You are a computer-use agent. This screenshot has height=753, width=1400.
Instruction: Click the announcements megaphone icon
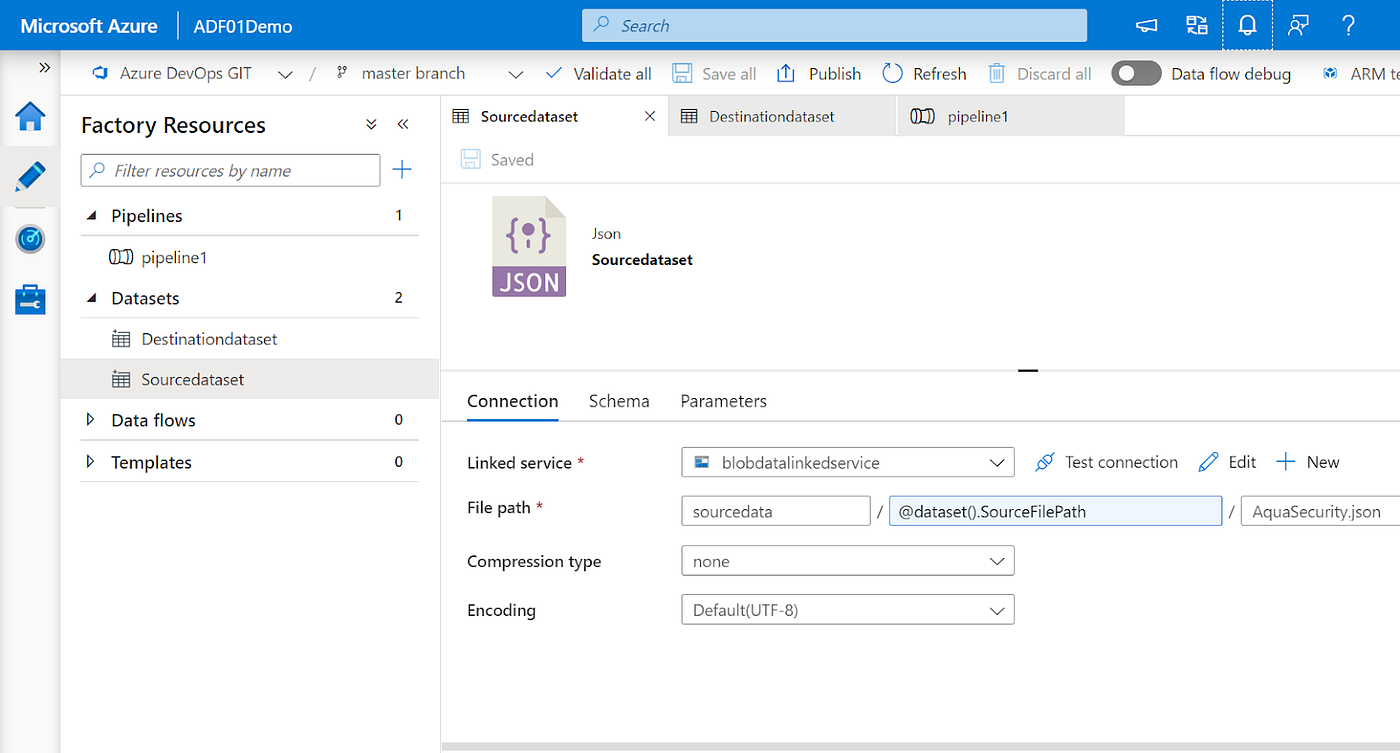[1147, 25]
